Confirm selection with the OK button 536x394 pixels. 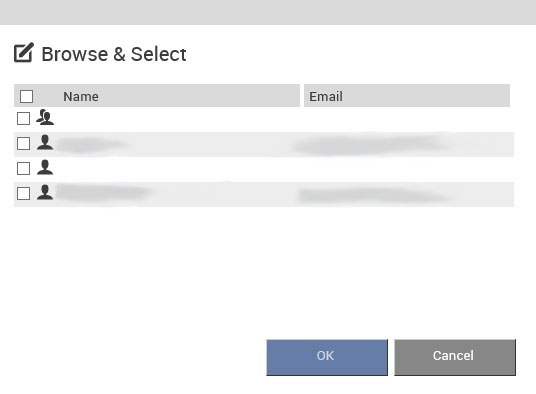pyautogui.click(x=327, y=357)
